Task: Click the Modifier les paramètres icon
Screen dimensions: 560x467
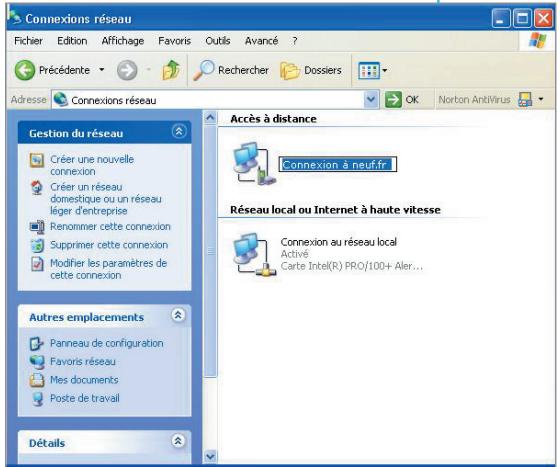Action: click(x=37, y=264)
